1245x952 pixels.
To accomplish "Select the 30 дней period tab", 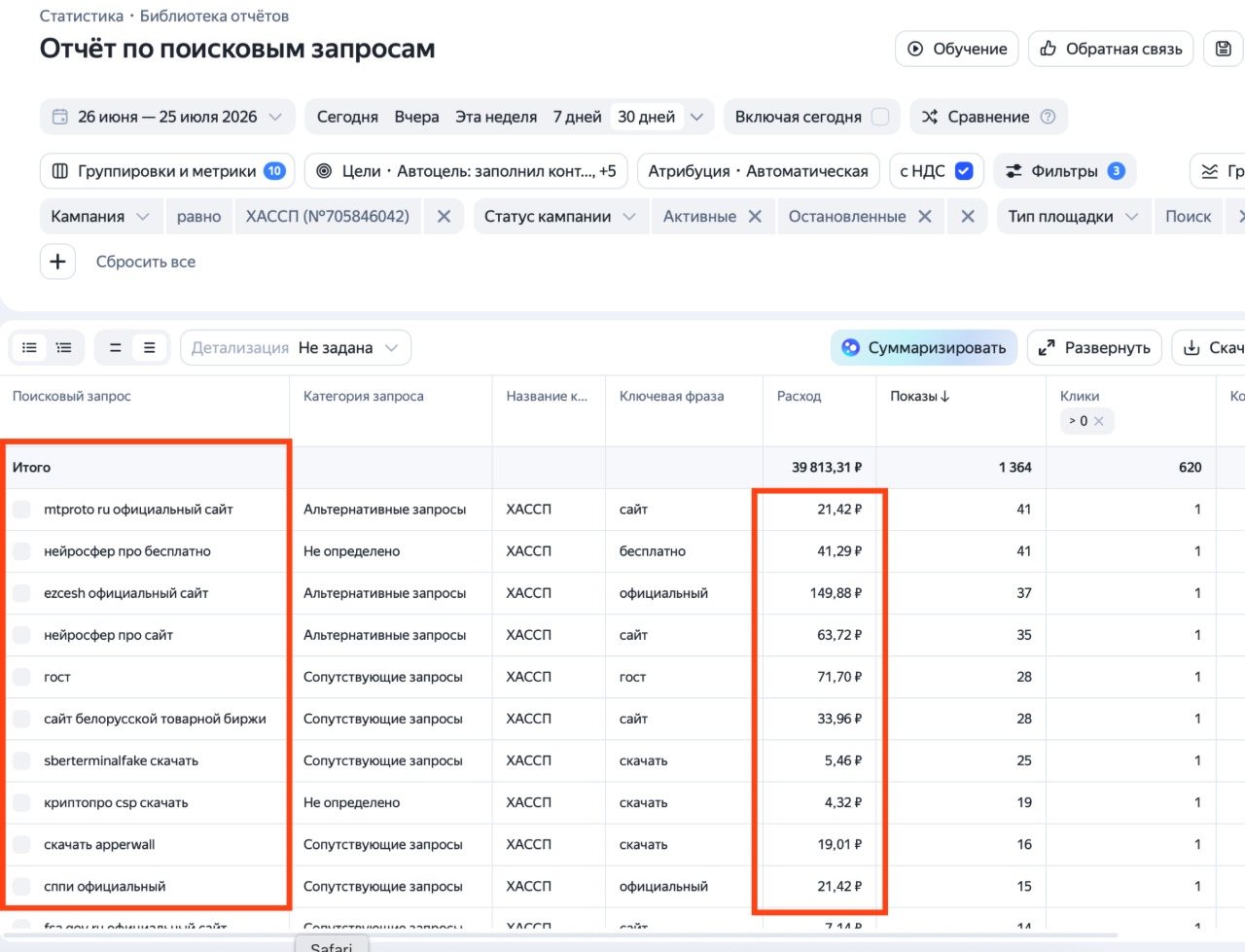I will [646, 117].
